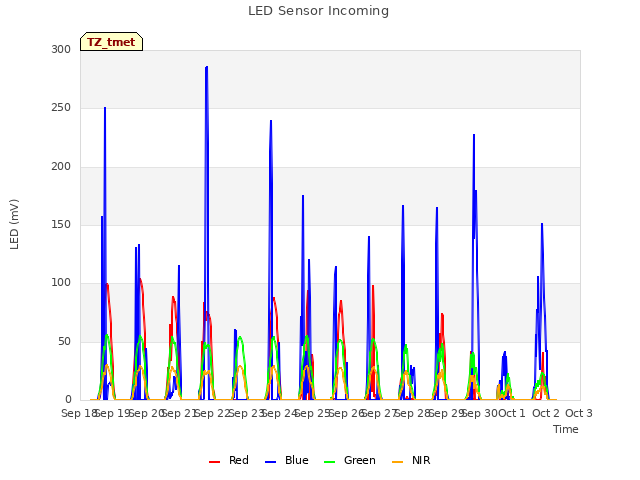Screen dimensions: 640x480
Task: Click the blue peak near 150 mV on Oct 2
Action: click(x=542, y=224)
